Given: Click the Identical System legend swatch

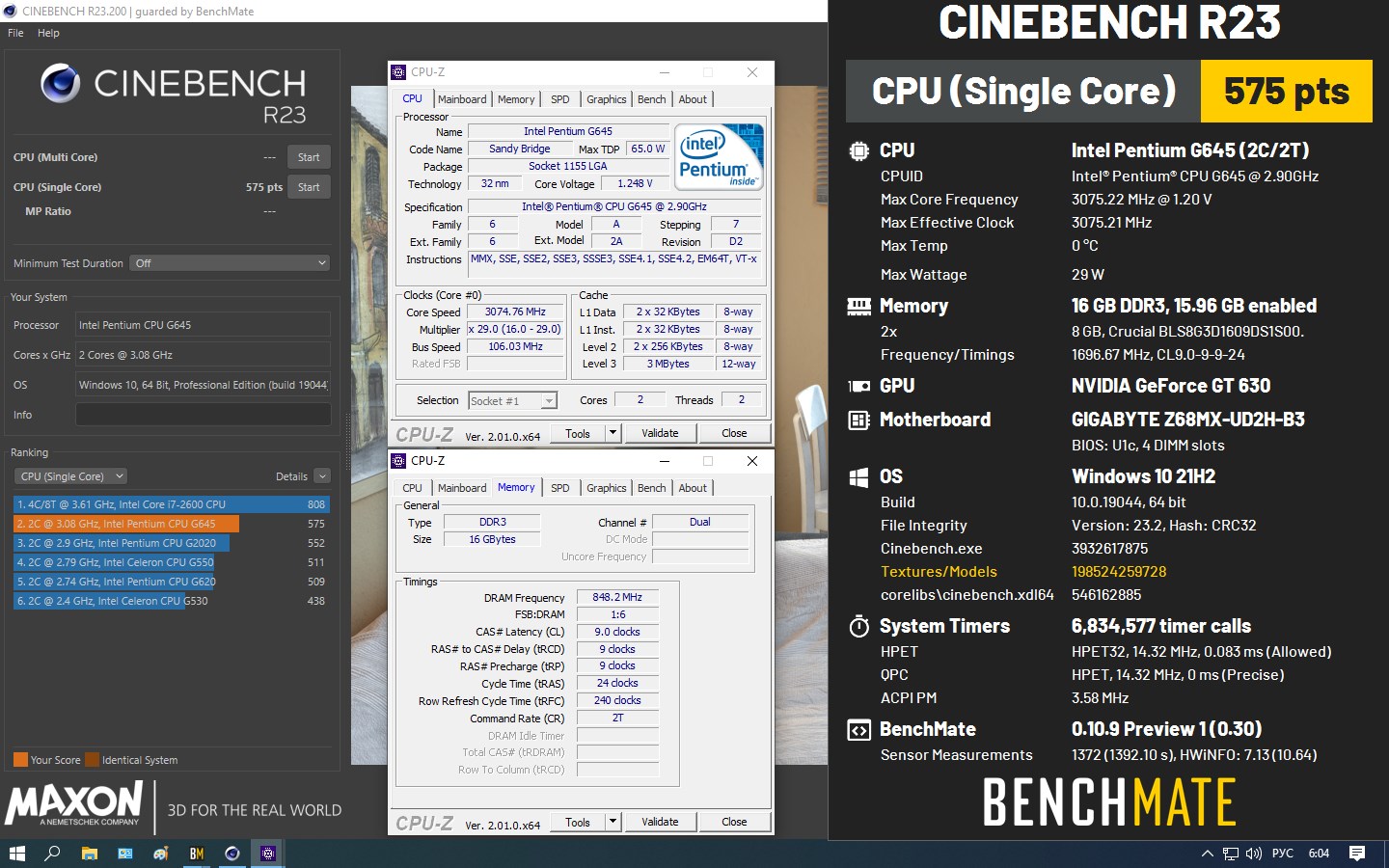Looking at the screenshot, I should click(x=92, y=760).
